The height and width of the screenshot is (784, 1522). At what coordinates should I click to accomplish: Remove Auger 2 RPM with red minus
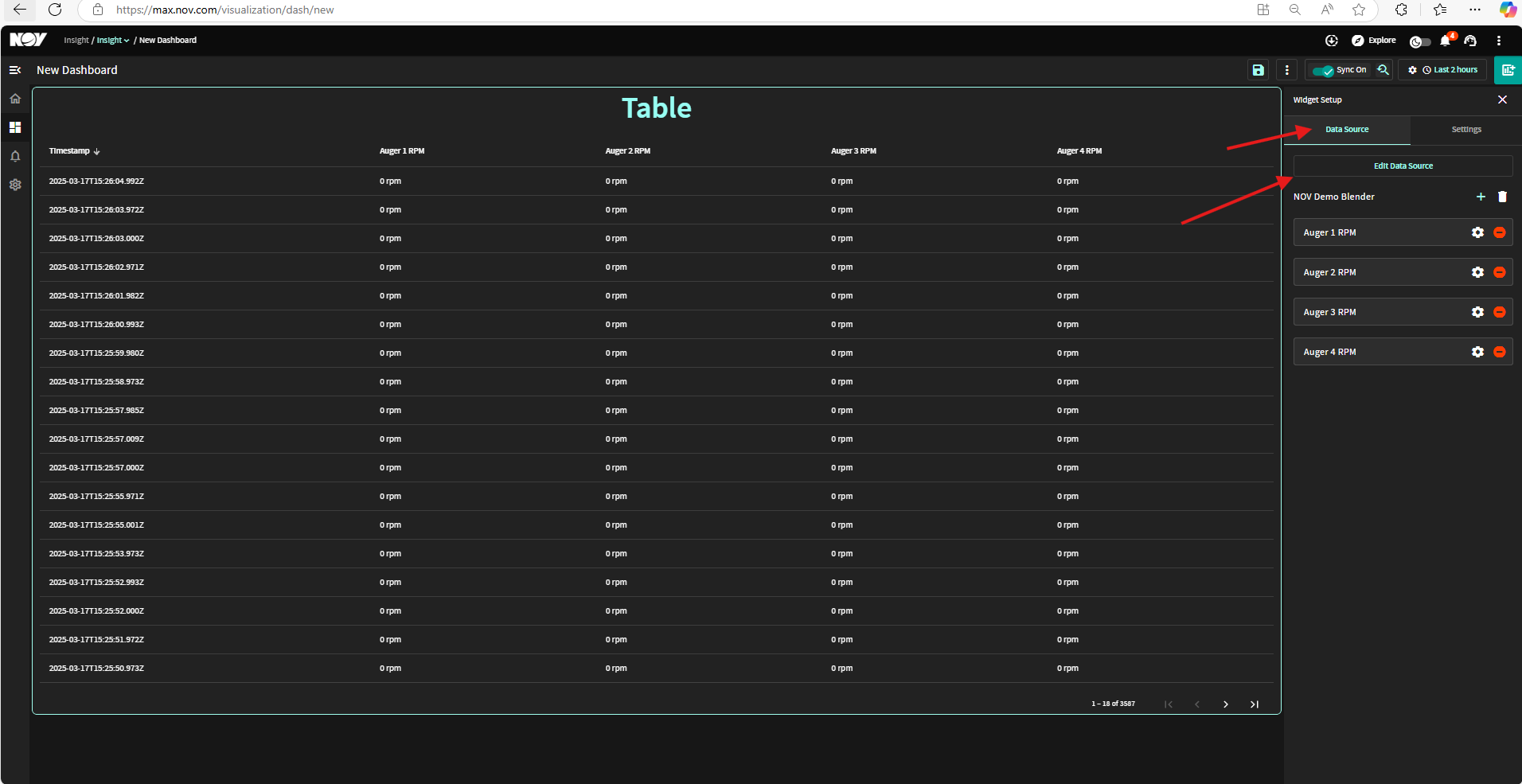pyautogui.click(x=1499, y=272)
